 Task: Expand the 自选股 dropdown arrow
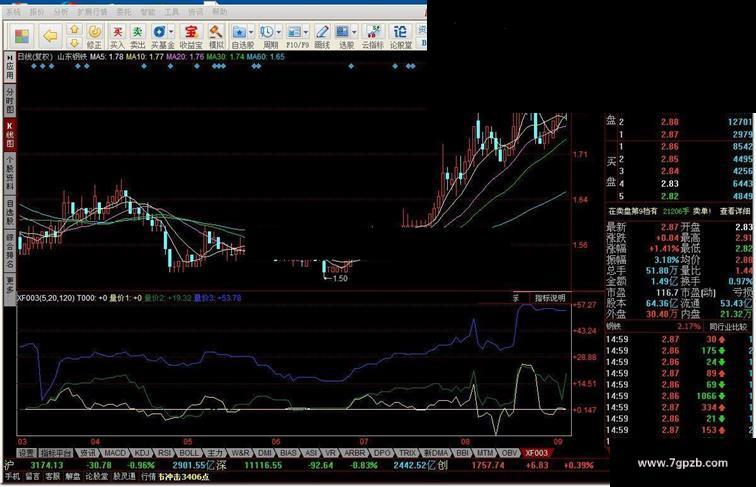point(251,32)
